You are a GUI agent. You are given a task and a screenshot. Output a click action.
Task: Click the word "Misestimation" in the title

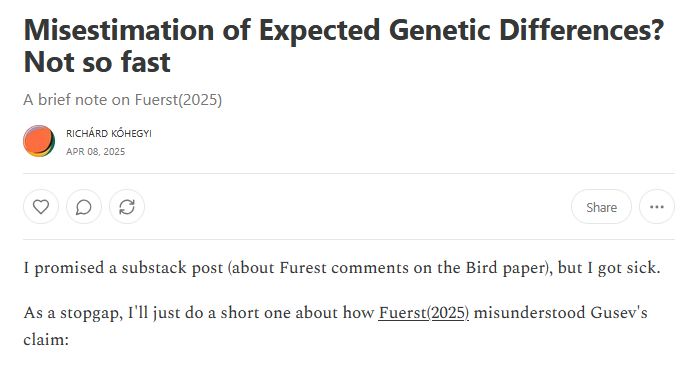pyautogui.click(x=119, y=30)
